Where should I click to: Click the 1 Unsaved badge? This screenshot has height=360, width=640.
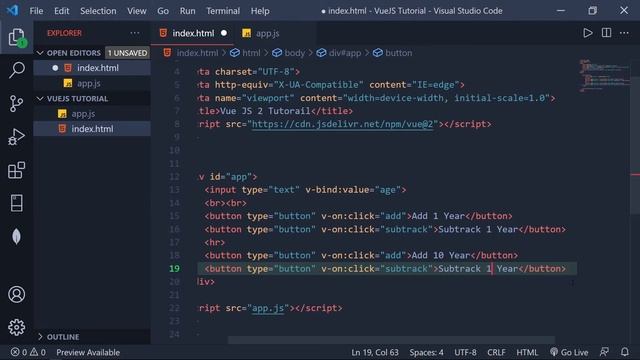click(127, 53)
